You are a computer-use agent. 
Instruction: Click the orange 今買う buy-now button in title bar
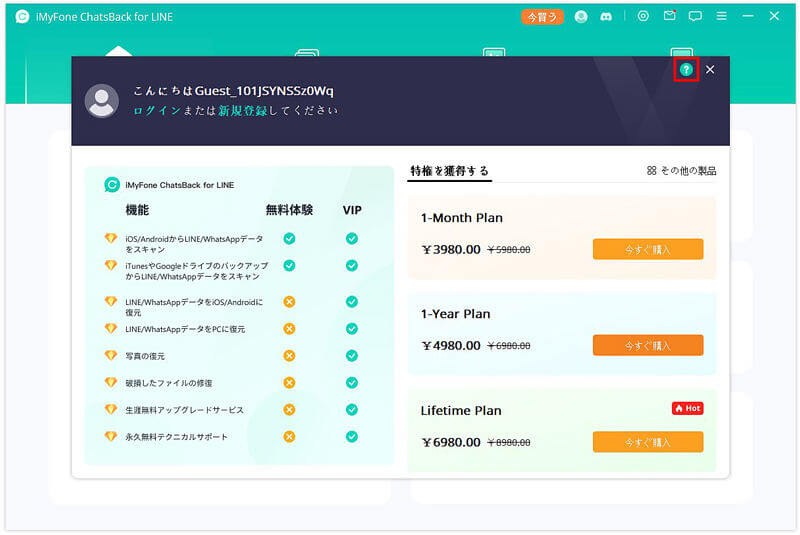[x=542, y=17]
